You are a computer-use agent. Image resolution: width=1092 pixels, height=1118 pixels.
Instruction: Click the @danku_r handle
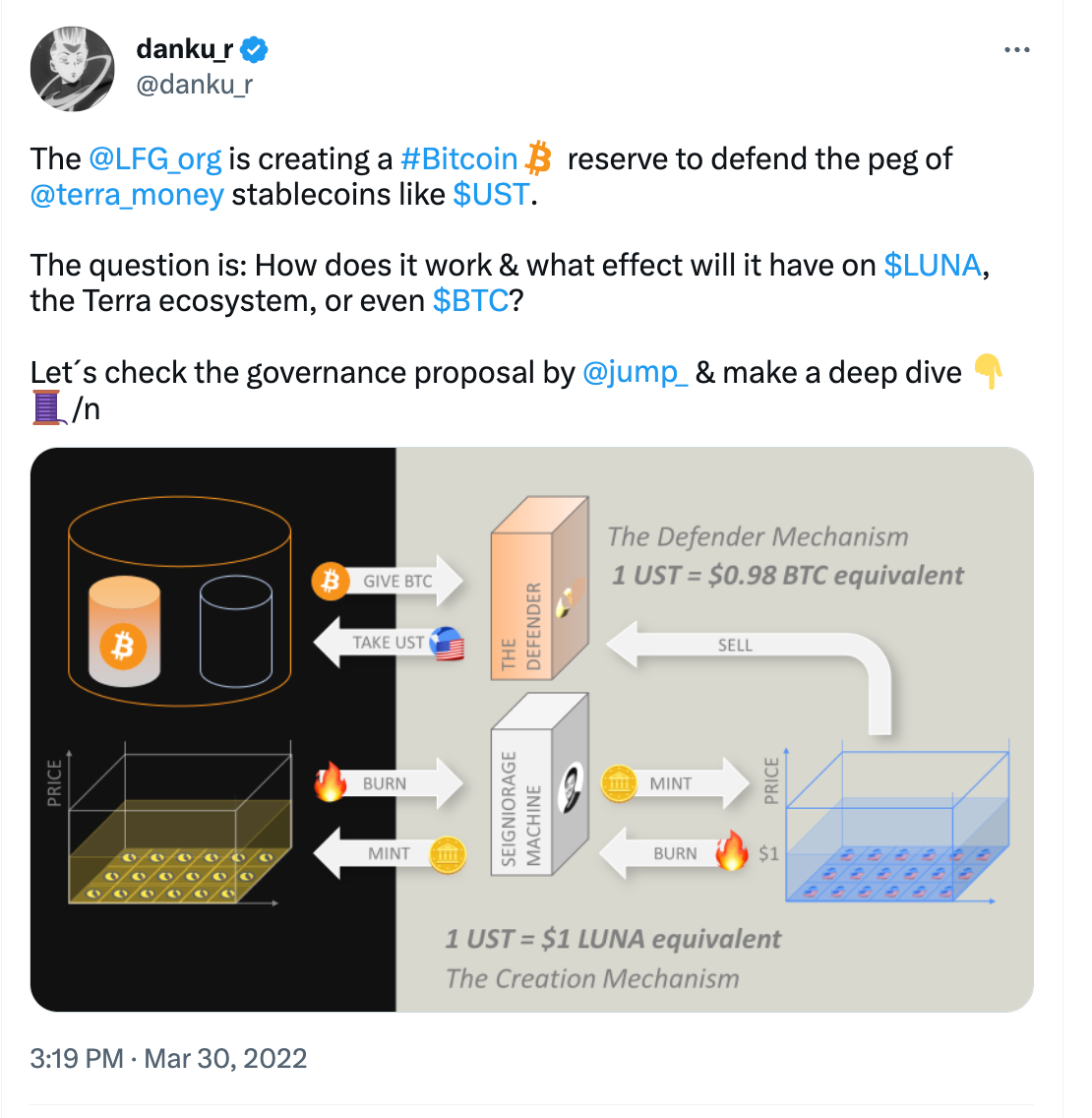coord(194,85)
